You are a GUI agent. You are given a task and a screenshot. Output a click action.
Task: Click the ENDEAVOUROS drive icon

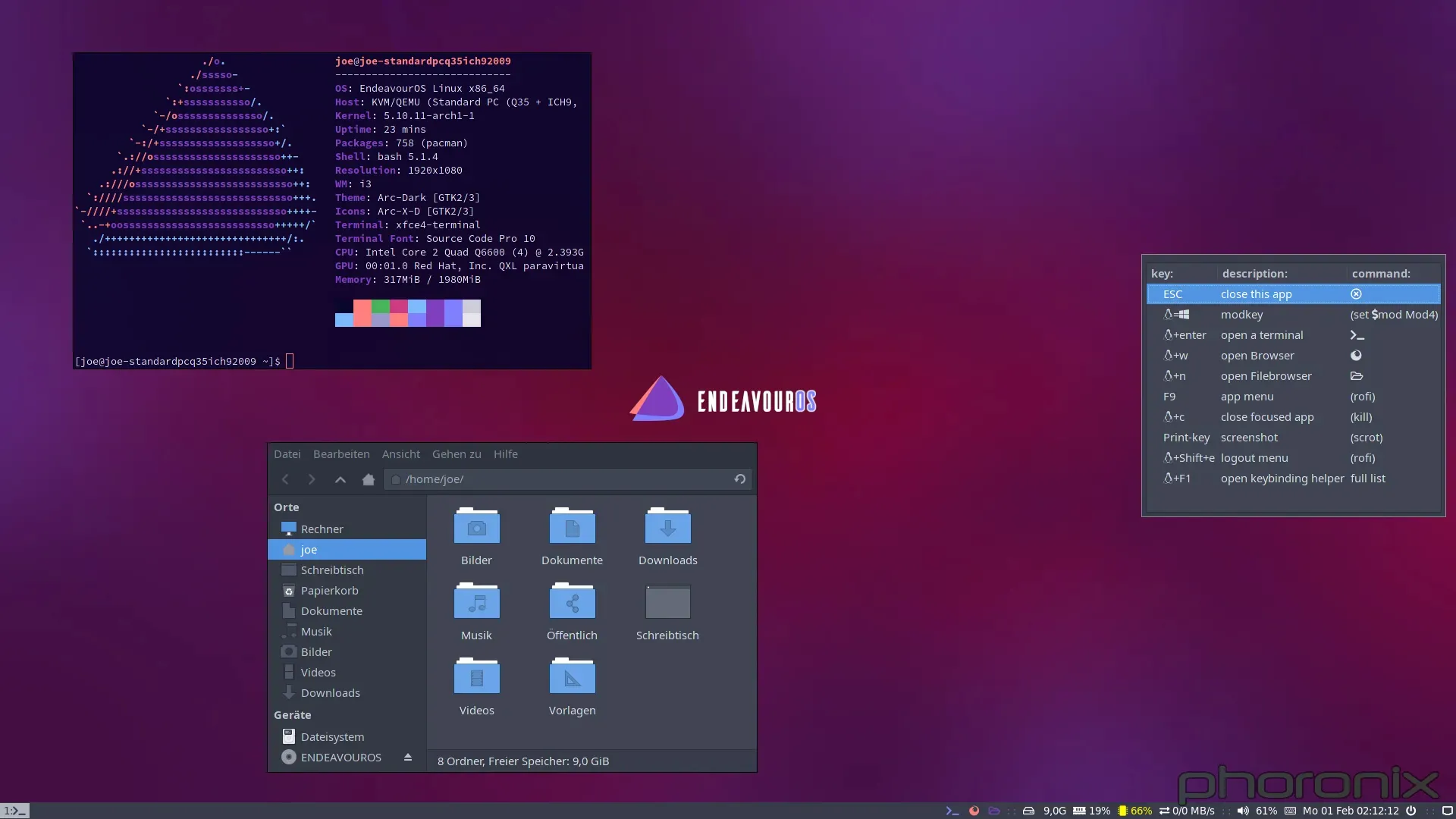click(x=289, y=757)
